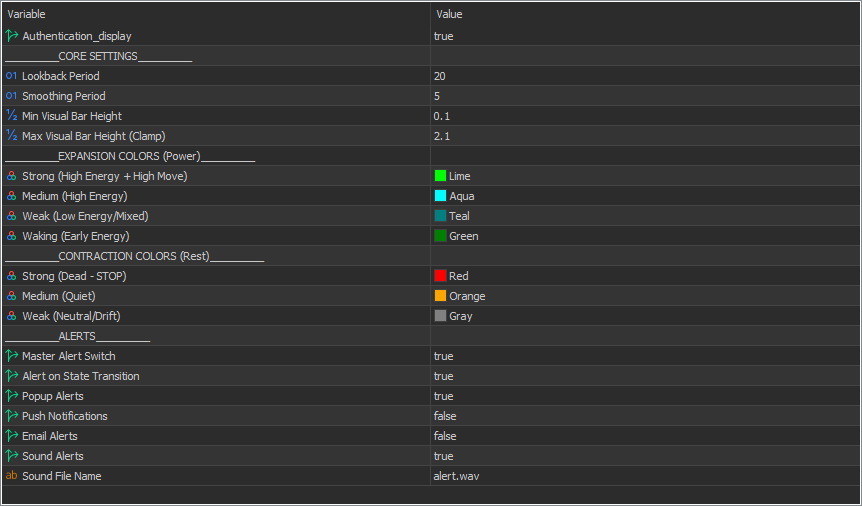Click the Master Alert Switch boolean icon
The image size is (862, 506).
pos(12,356)
